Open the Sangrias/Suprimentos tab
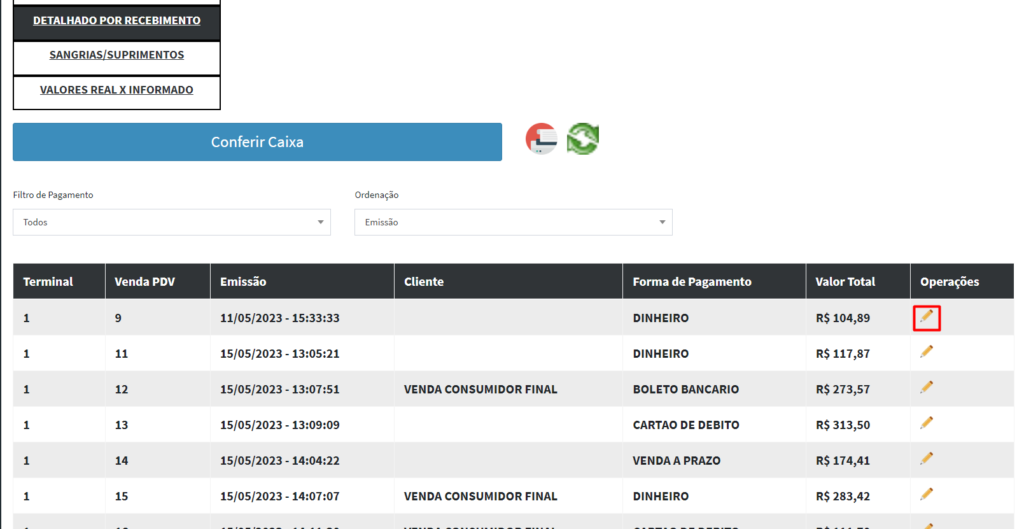Image resolution: width=1024 pixels, height=529 pixels. [116, 56]
